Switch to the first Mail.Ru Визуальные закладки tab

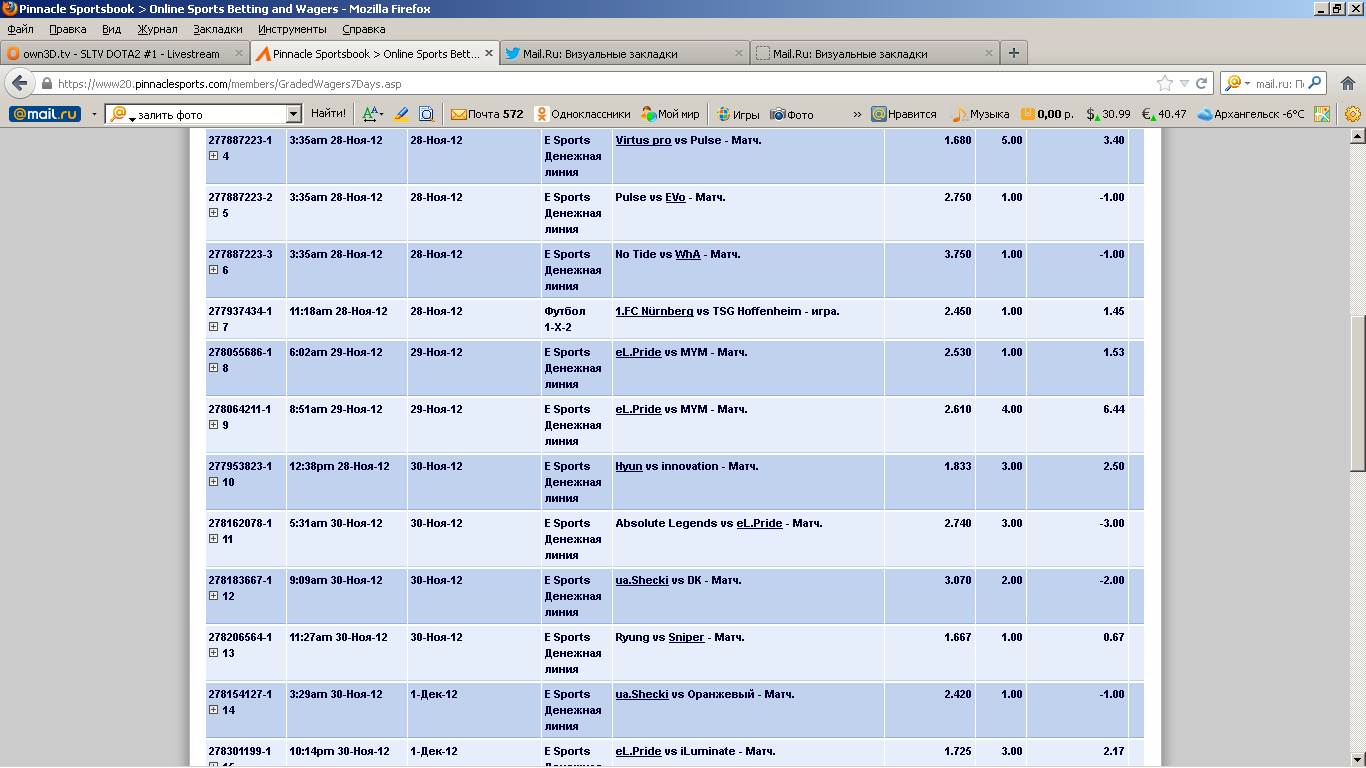[624, 53]
